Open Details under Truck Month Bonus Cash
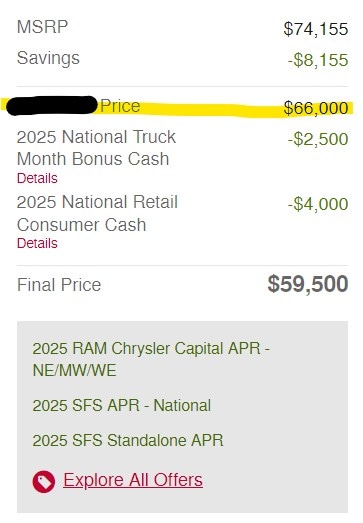Viewport: 363px width, 523px height. 37,178
